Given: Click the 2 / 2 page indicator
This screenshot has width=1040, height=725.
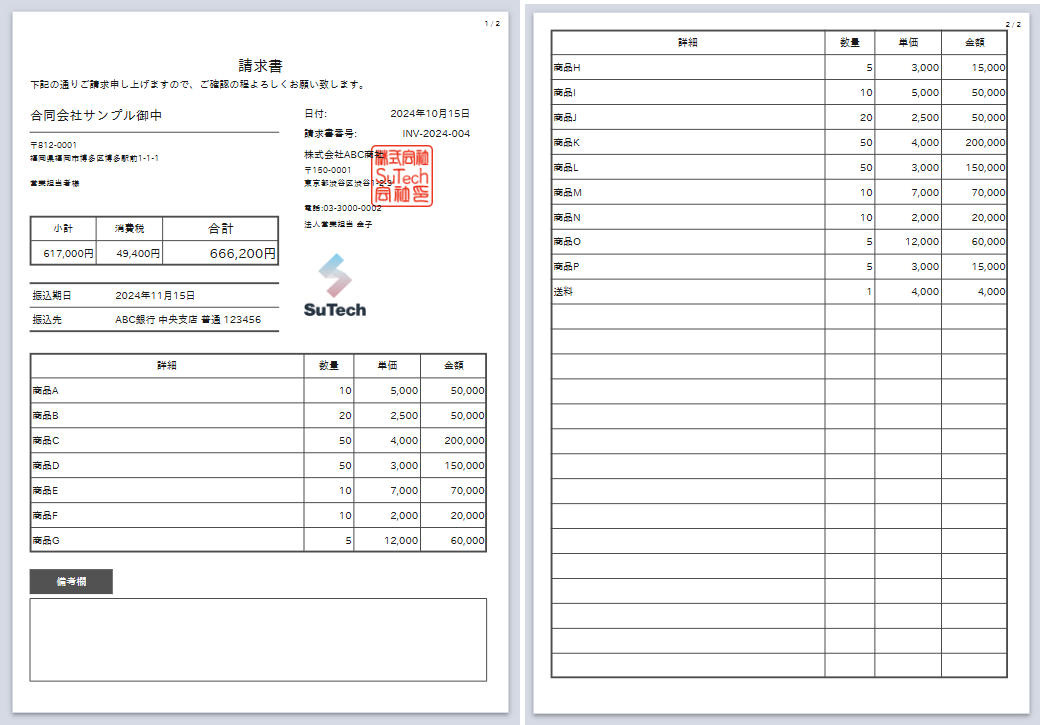Looking at the screenshot, I should click(1013, 24).
